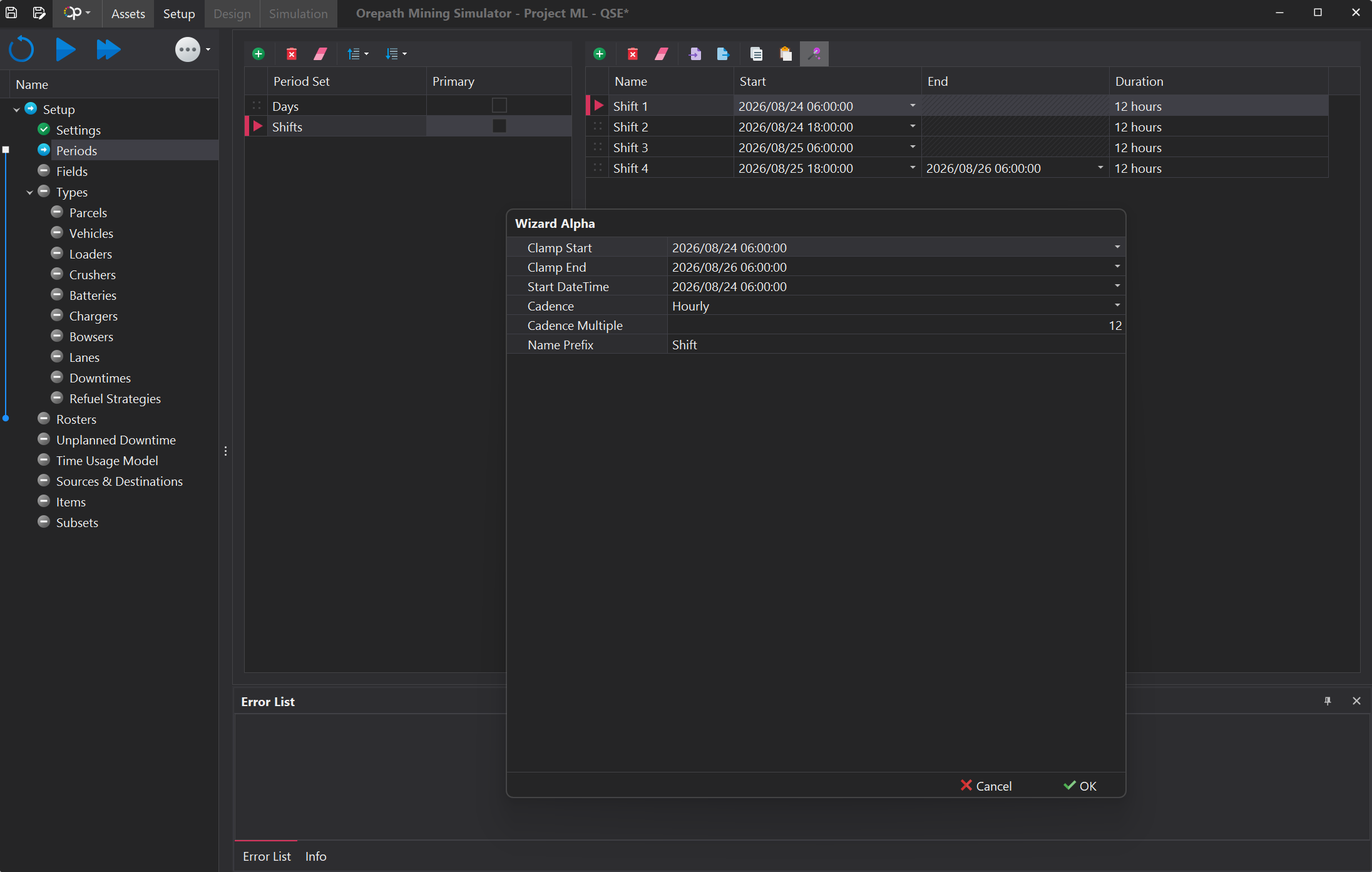Toggle Primary checkbox for Days

pyautogui.click(x=499, y=105)
